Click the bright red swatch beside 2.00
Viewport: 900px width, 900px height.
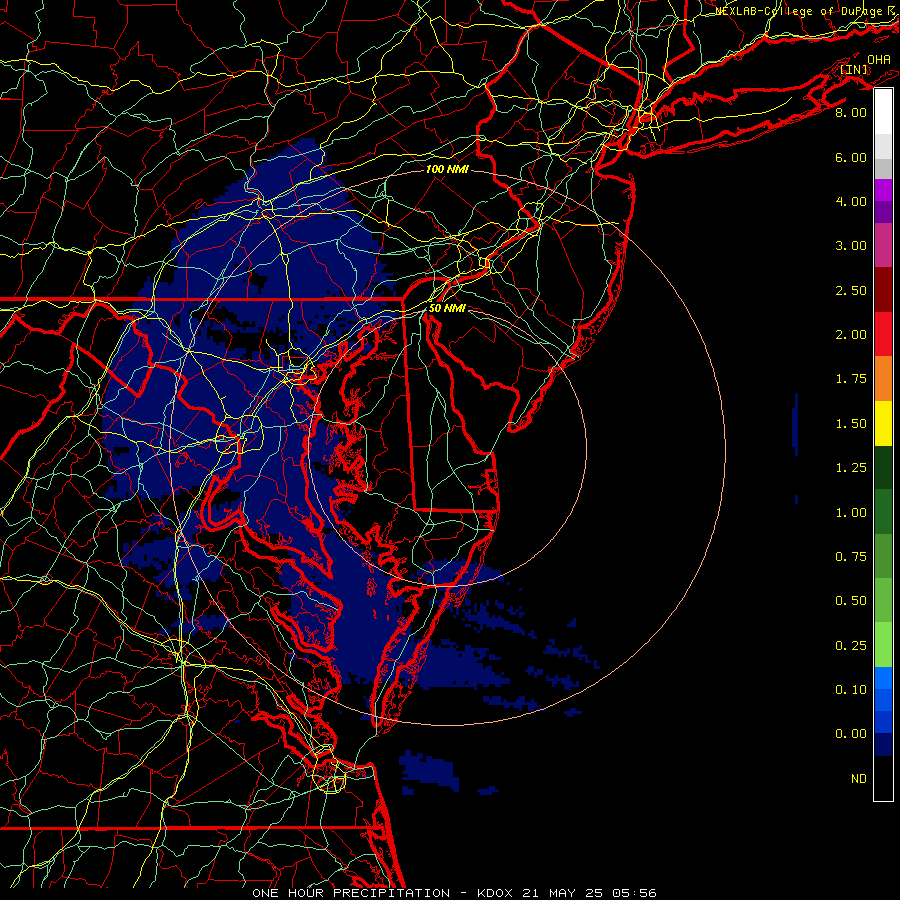tap(883, 334)
